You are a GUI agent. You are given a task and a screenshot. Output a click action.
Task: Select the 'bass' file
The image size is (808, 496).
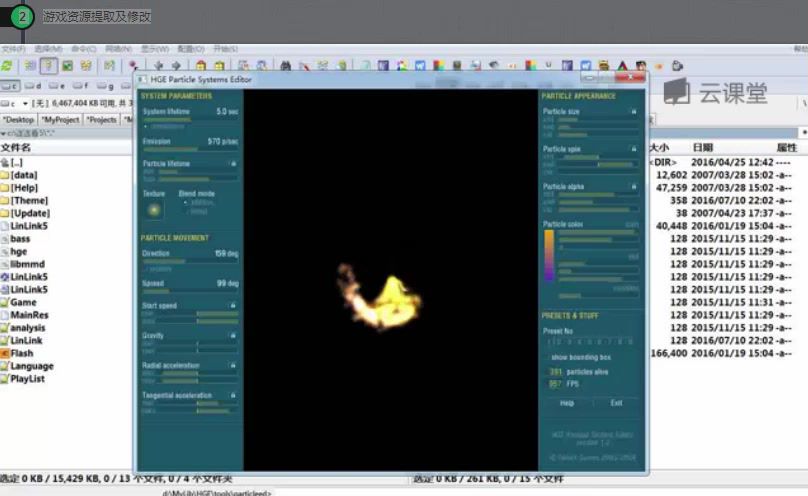coord(20,239)
